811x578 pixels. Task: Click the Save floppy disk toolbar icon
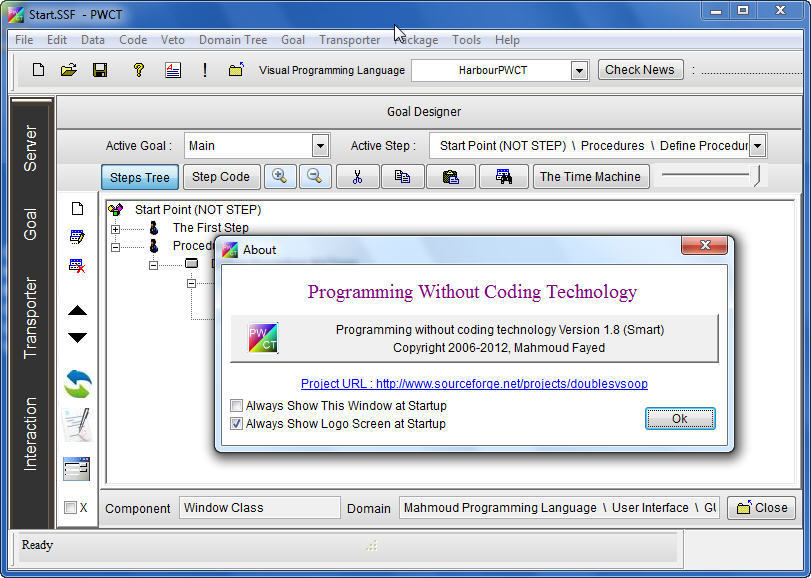pyautogui.click(x=100, y=70)
